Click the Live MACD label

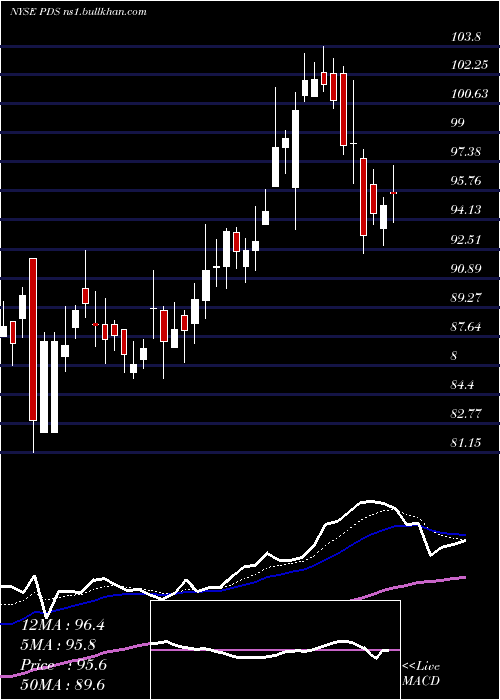421,673
